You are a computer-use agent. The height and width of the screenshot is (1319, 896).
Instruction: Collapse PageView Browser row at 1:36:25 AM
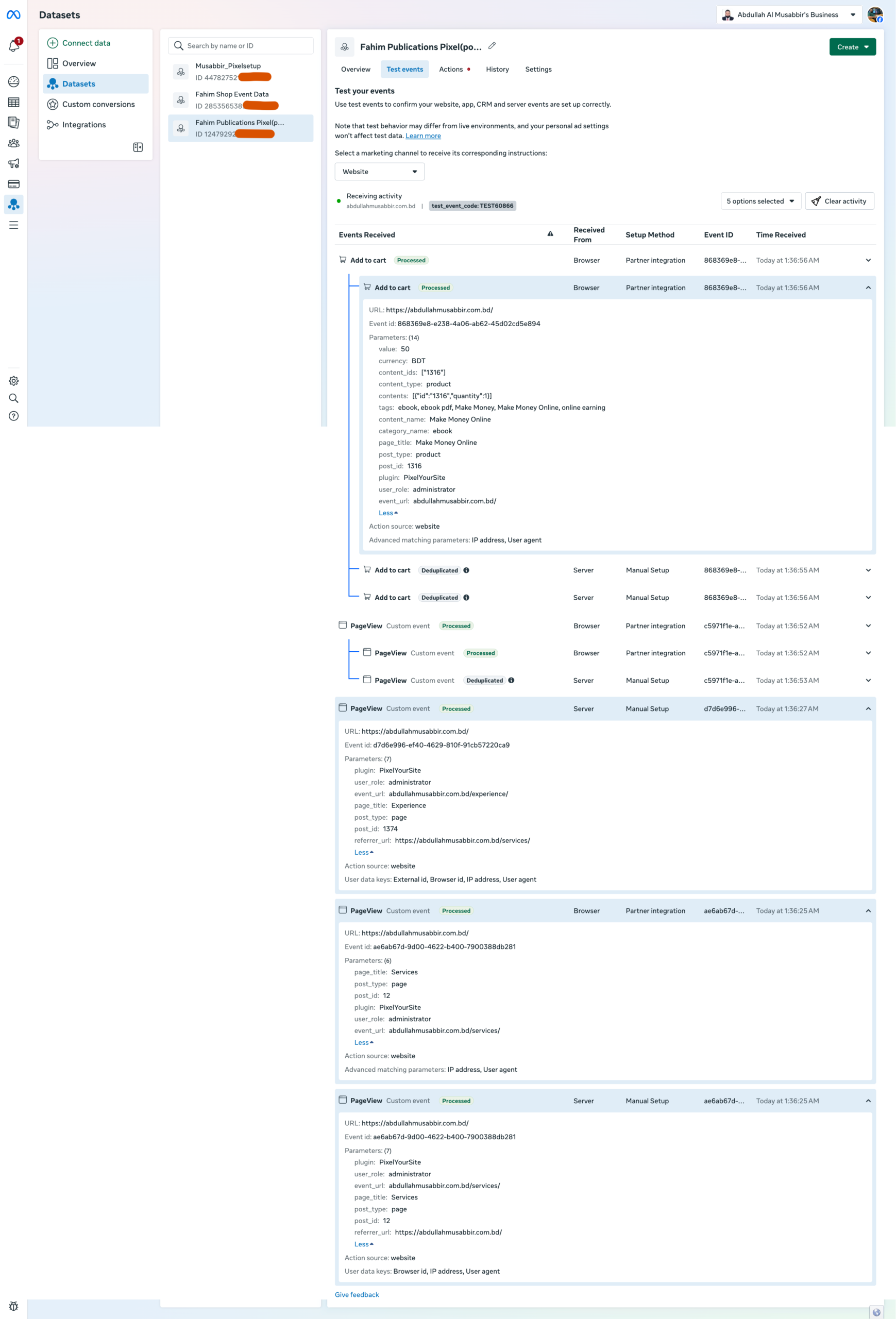(x=868, y=911)
